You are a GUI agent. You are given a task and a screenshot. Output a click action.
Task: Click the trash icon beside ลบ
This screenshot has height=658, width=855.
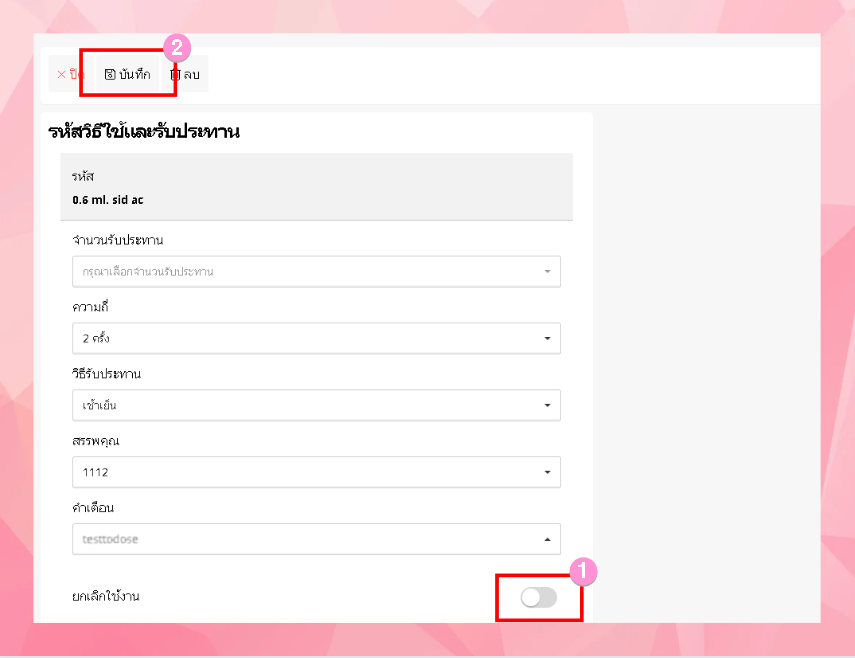click(175, 75)
